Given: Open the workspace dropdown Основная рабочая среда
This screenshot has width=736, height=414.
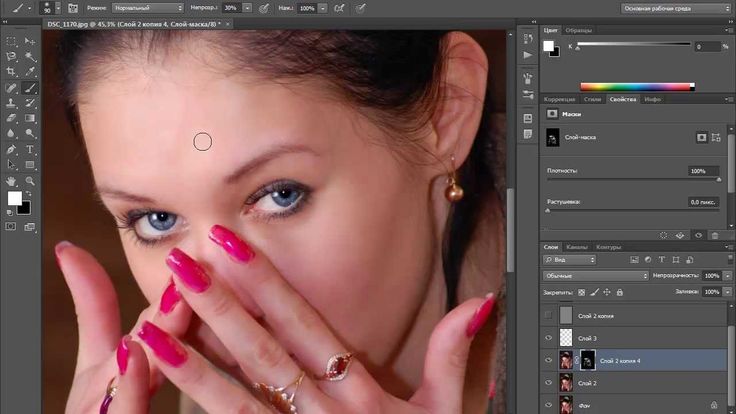Looking at the screenshot, I should 675,8.
